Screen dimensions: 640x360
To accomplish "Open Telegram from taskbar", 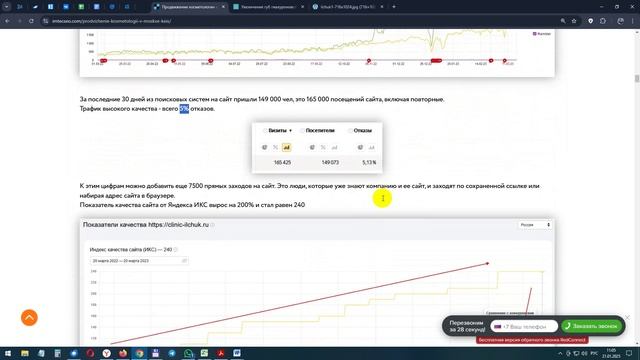I will tap(172, 353).
